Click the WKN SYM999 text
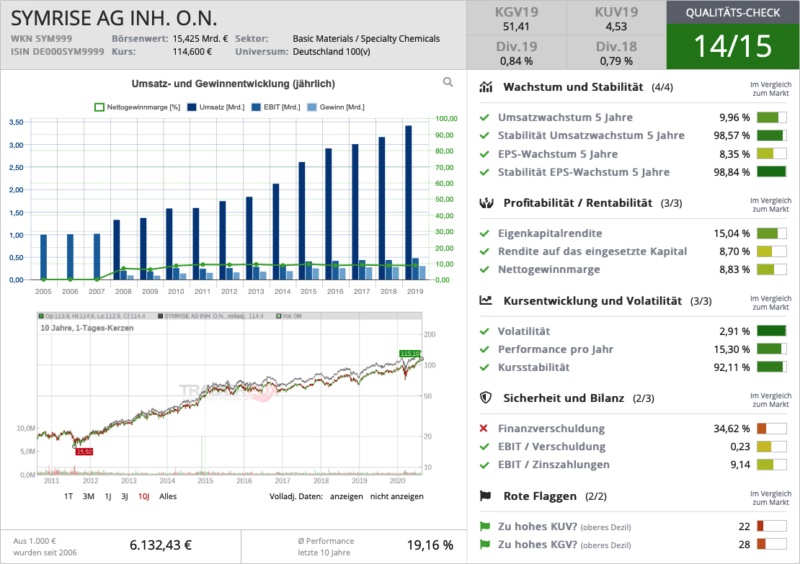Screen dimensions: 800x564 41,39
